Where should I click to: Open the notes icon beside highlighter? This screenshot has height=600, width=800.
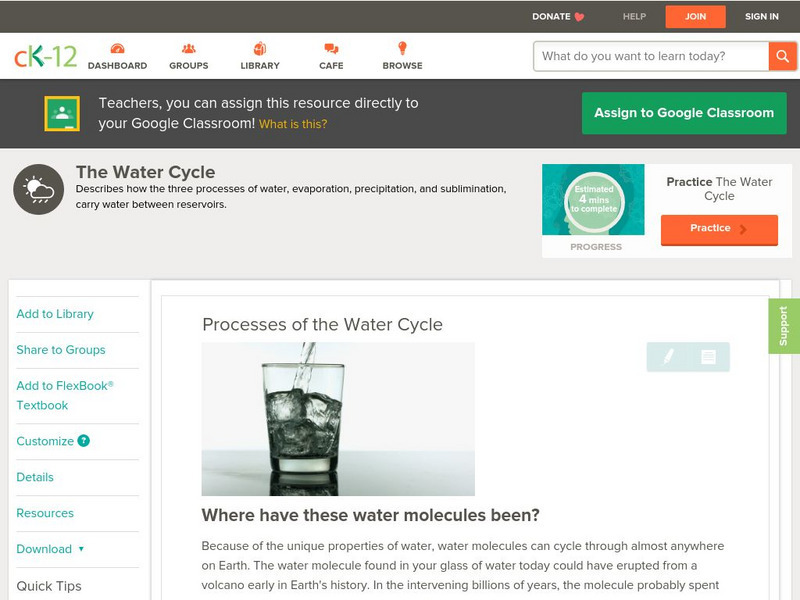point(708,357)
